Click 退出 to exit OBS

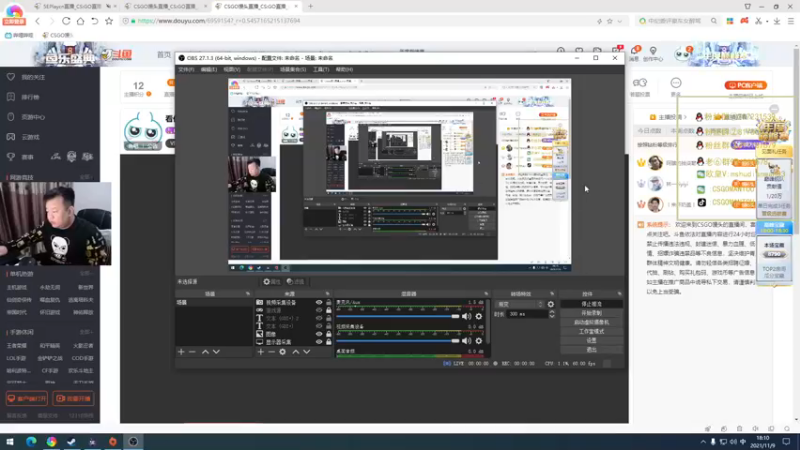591,349
